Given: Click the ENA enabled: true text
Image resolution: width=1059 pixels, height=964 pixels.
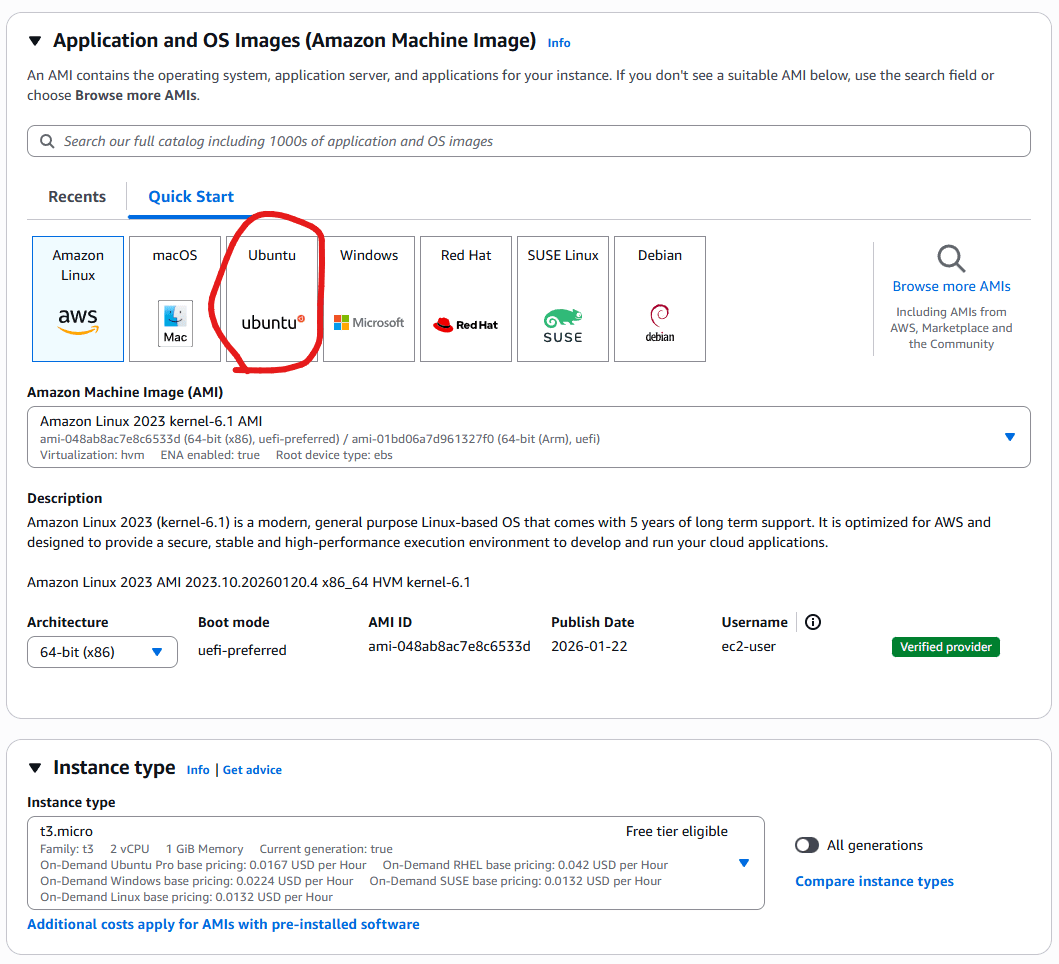Looking at the screenshot, I should 210,455.
